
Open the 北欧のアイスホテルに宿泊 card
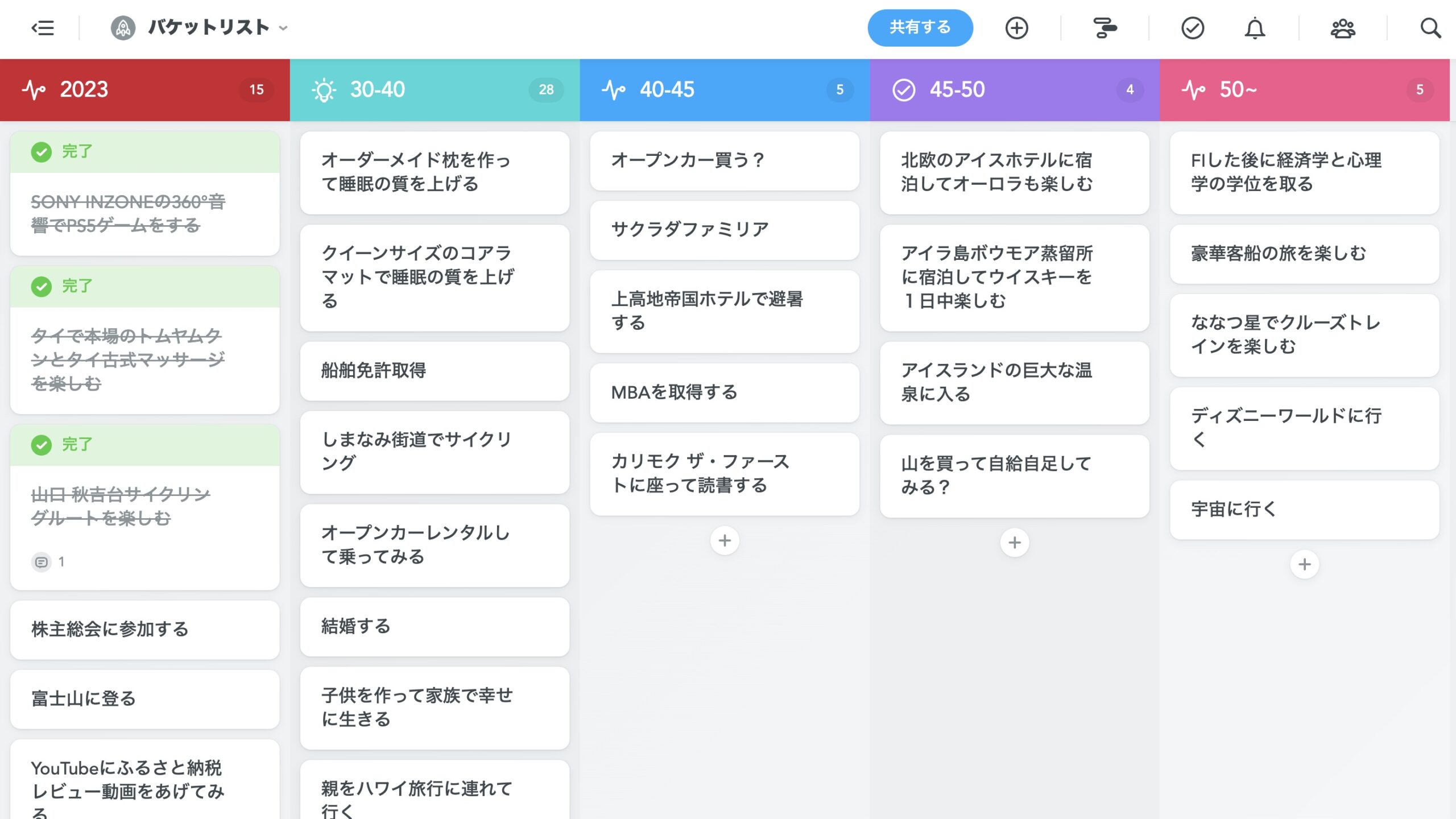tap(1015, 172)
